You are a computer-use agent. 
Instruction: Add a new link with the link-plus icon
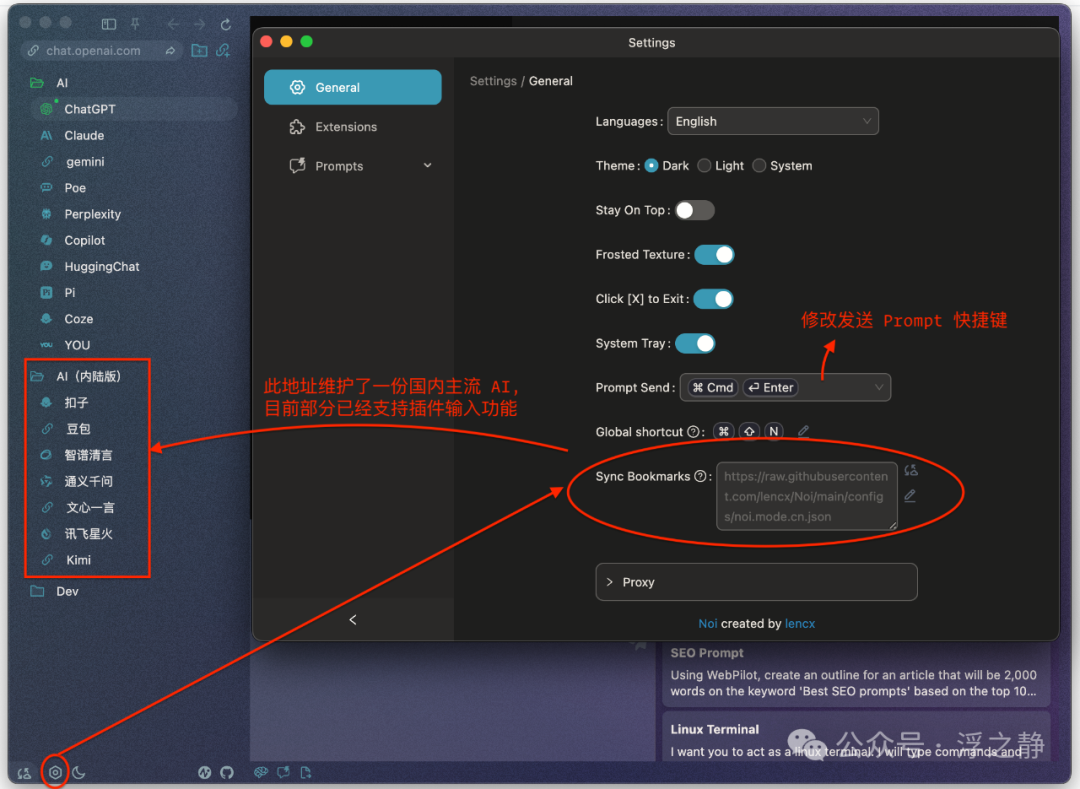tap(223, 50)
